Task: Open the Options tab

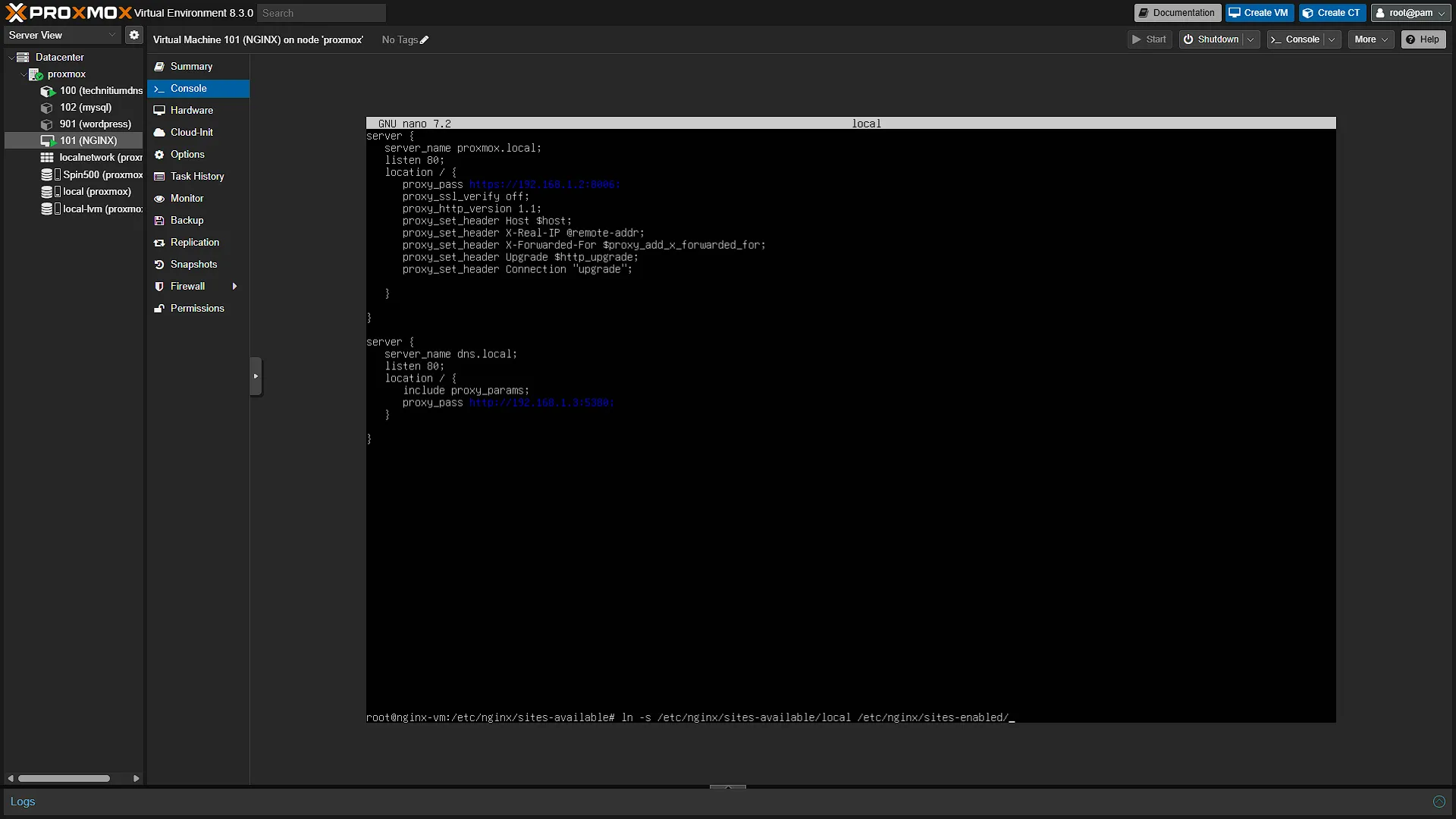Action: coord(198,155)
